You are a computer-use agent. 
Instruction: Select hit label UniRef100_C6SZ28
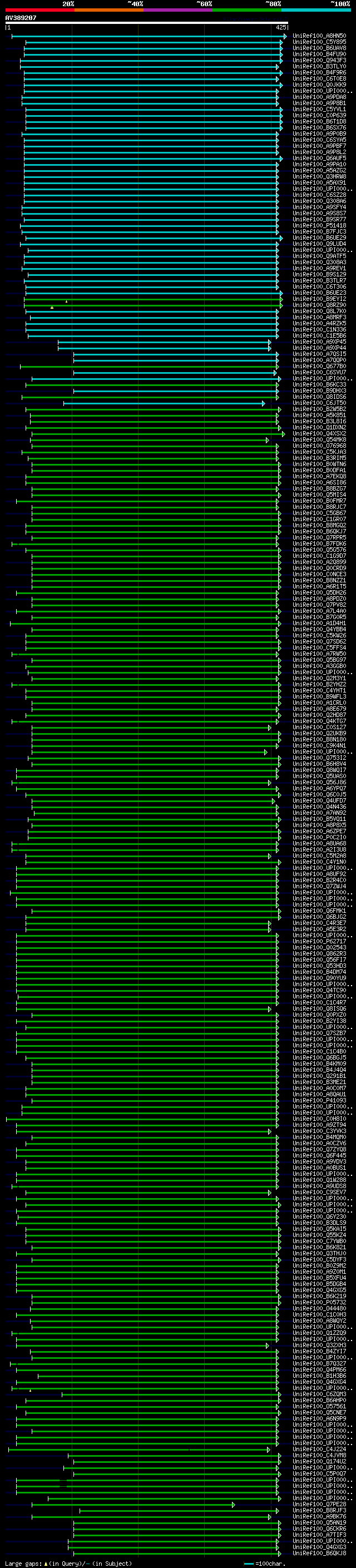click(319, 195)
